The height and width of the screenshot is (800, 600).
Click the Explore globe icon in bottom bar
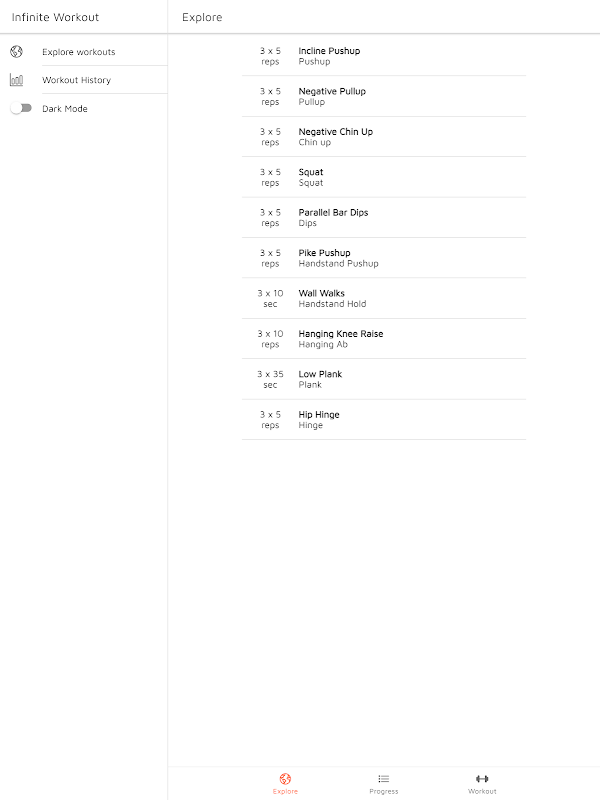(x=285, y=778)
